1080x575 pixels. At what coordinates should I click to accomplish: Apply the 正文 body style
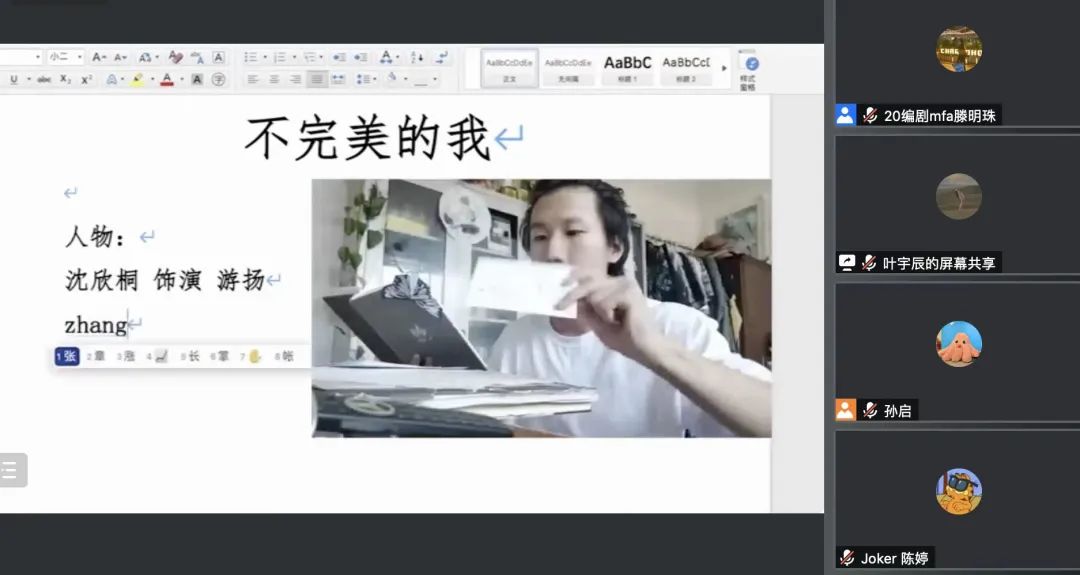509,67
